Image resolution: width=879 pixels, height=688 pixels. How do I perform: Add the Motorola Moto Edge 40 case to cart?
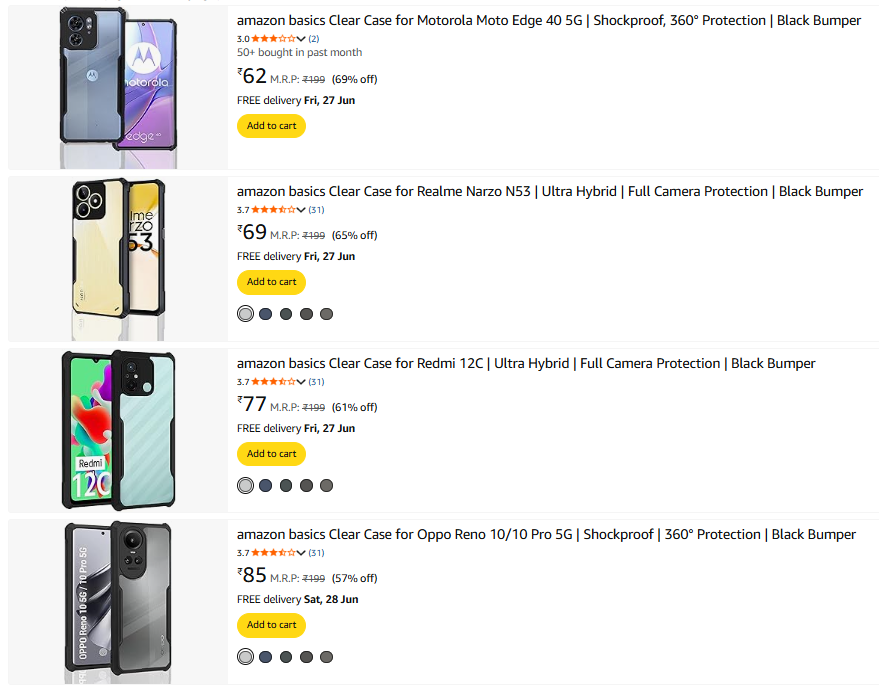click(x=271, y=126)
